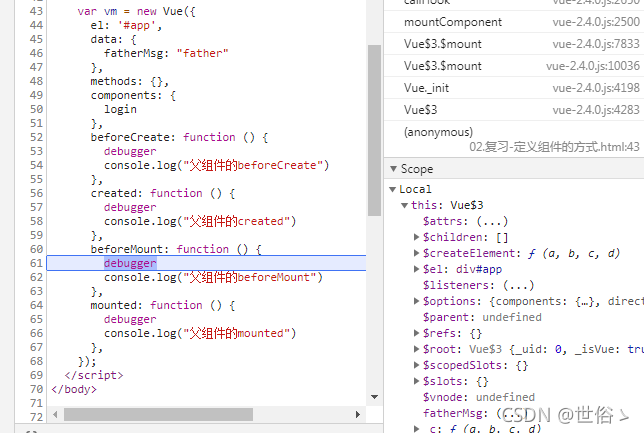Expand the $options object
The height and width of the screenshot is (433, 644).
416,301
